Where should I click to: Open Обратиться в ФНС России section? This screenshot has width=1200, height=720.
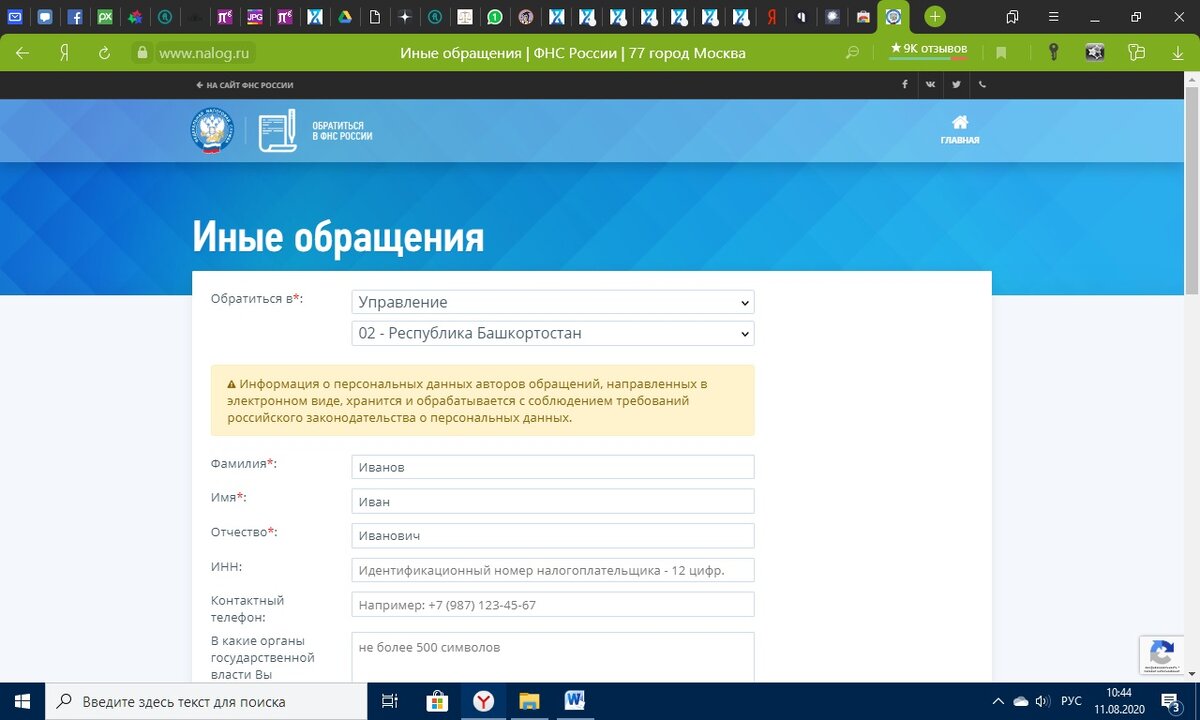click(x=315, y=130)
